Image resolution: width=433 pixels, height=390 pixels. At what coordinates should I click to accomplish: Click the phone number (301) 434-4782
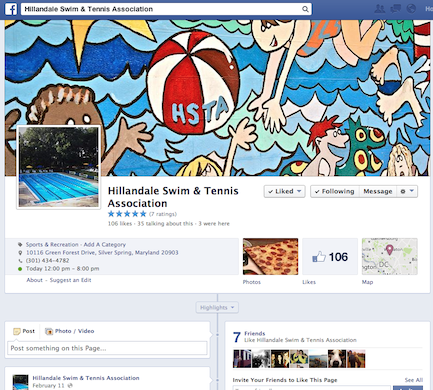pos(47,261)
